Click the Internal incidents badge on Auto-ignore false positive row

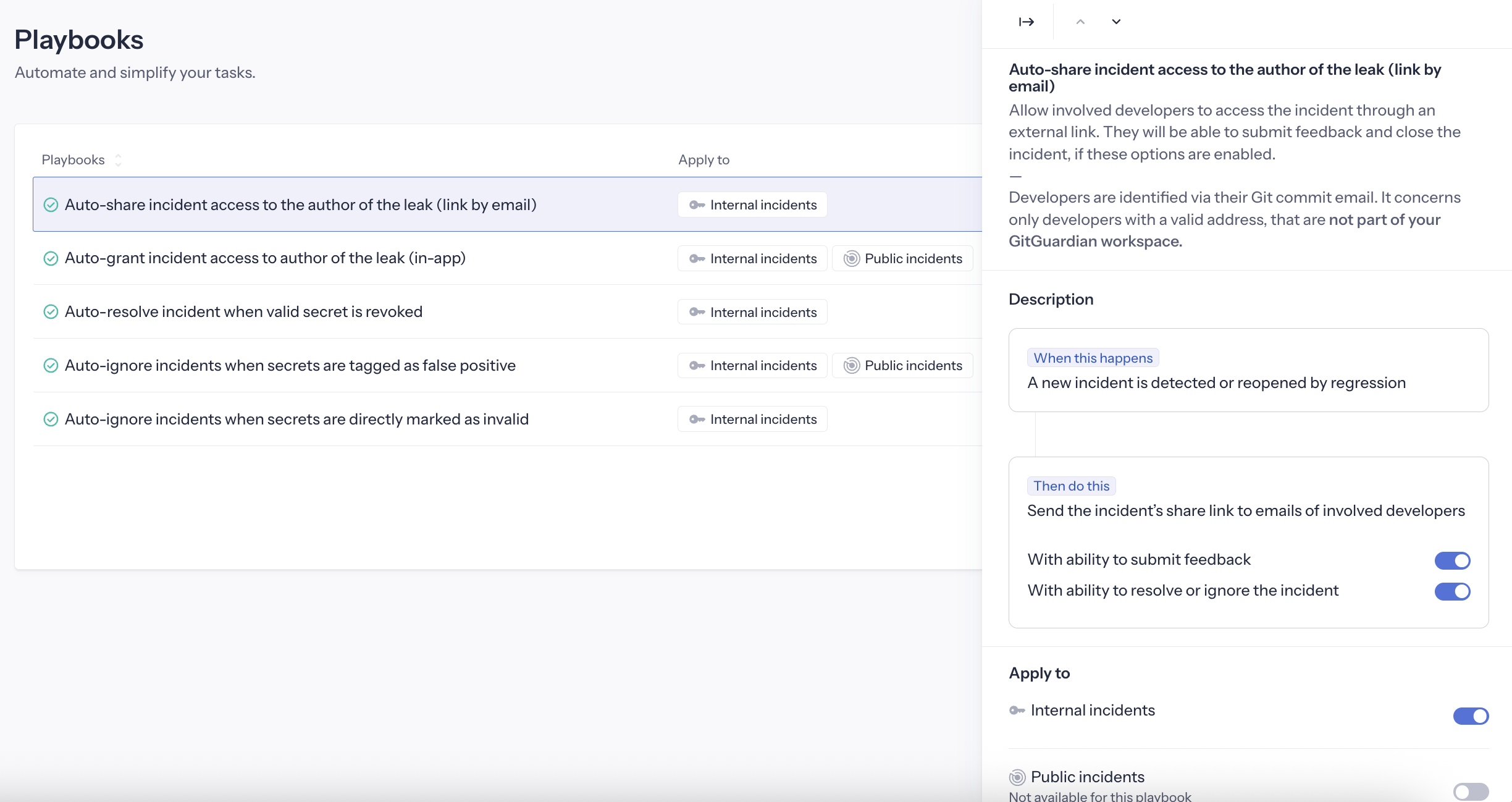(x=752, y=365)
